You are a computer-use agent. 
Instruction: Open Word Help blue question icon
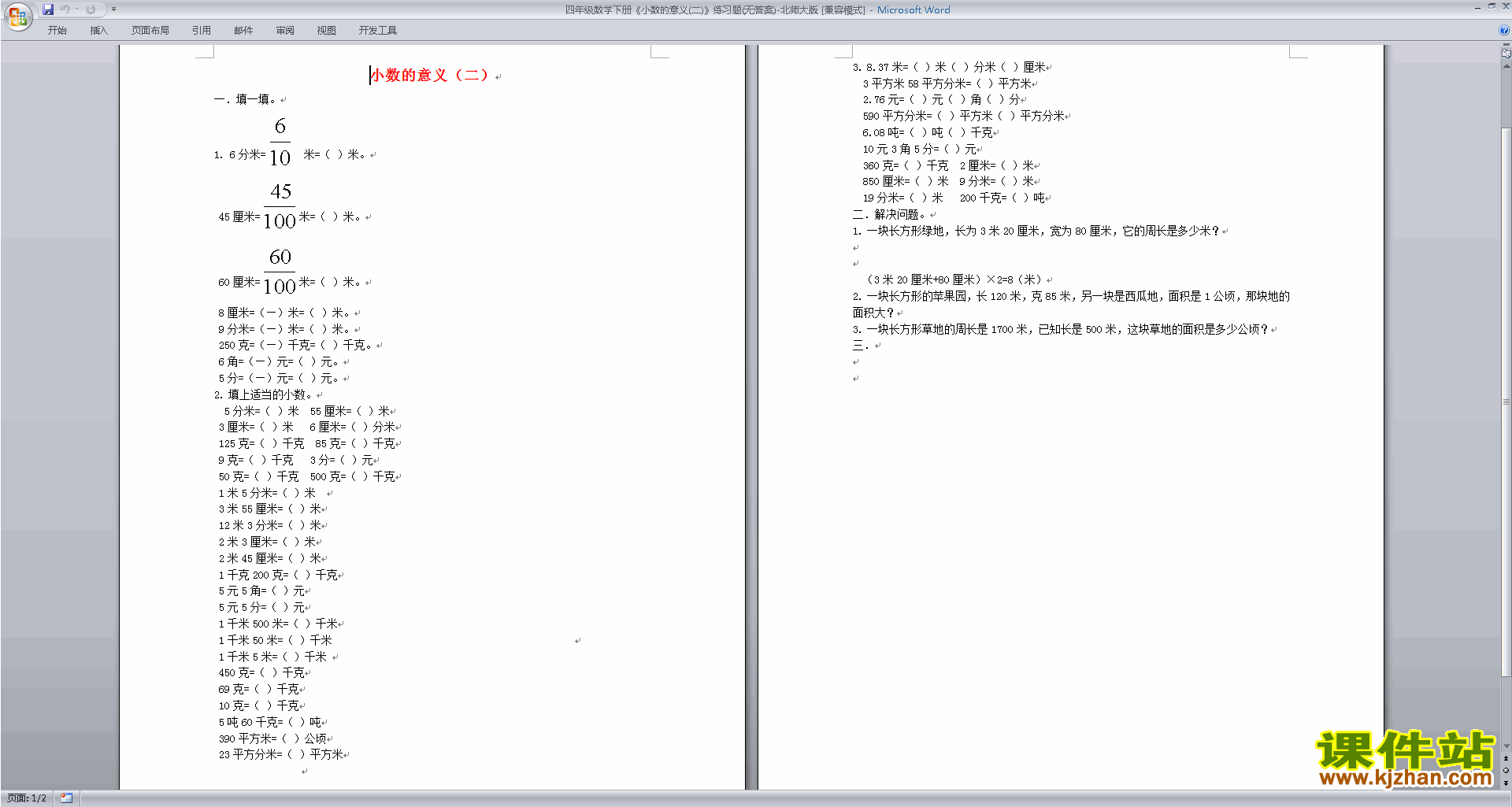1504,31
